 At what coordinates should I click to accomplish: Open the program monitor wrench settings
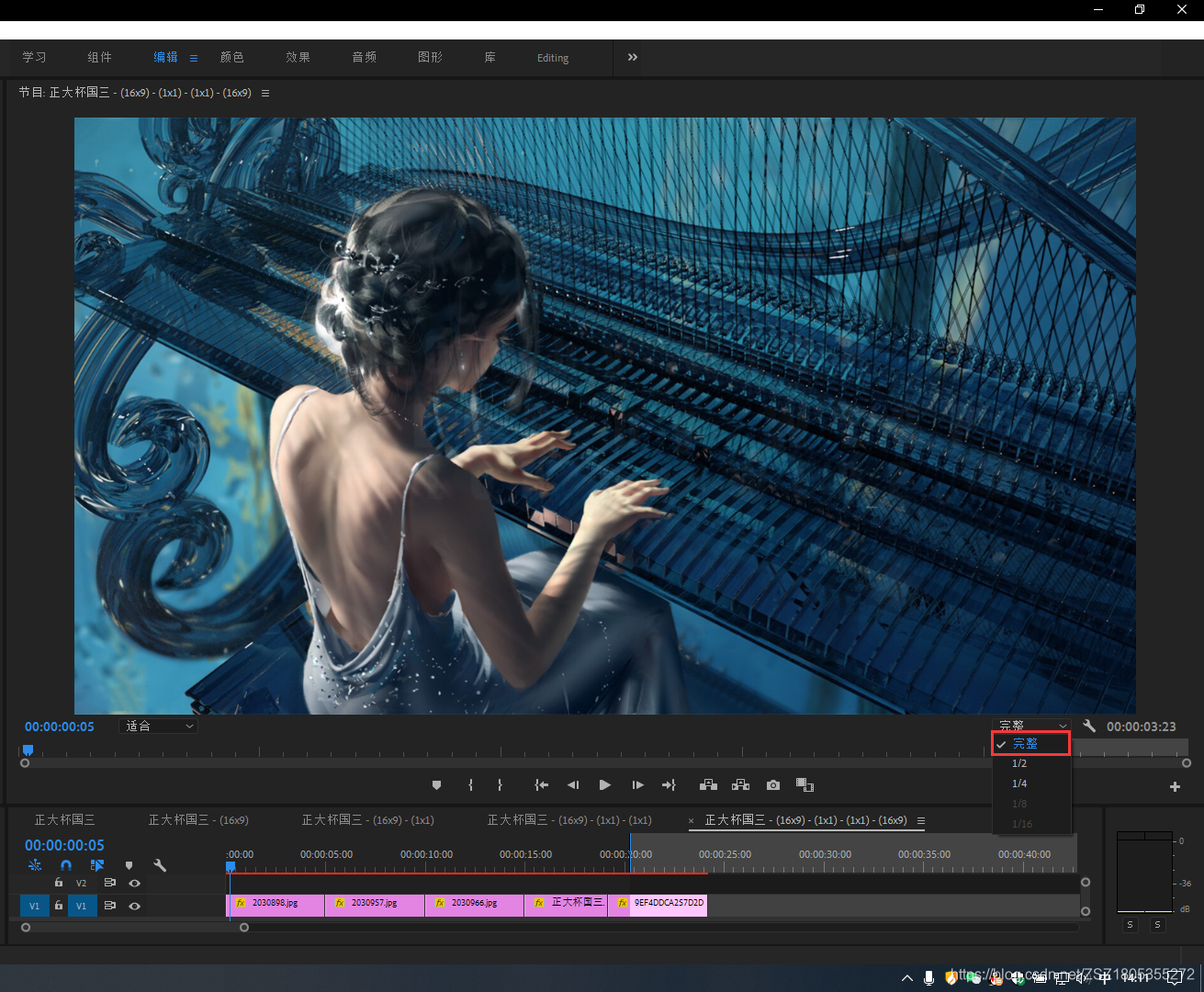[1089, 726]
